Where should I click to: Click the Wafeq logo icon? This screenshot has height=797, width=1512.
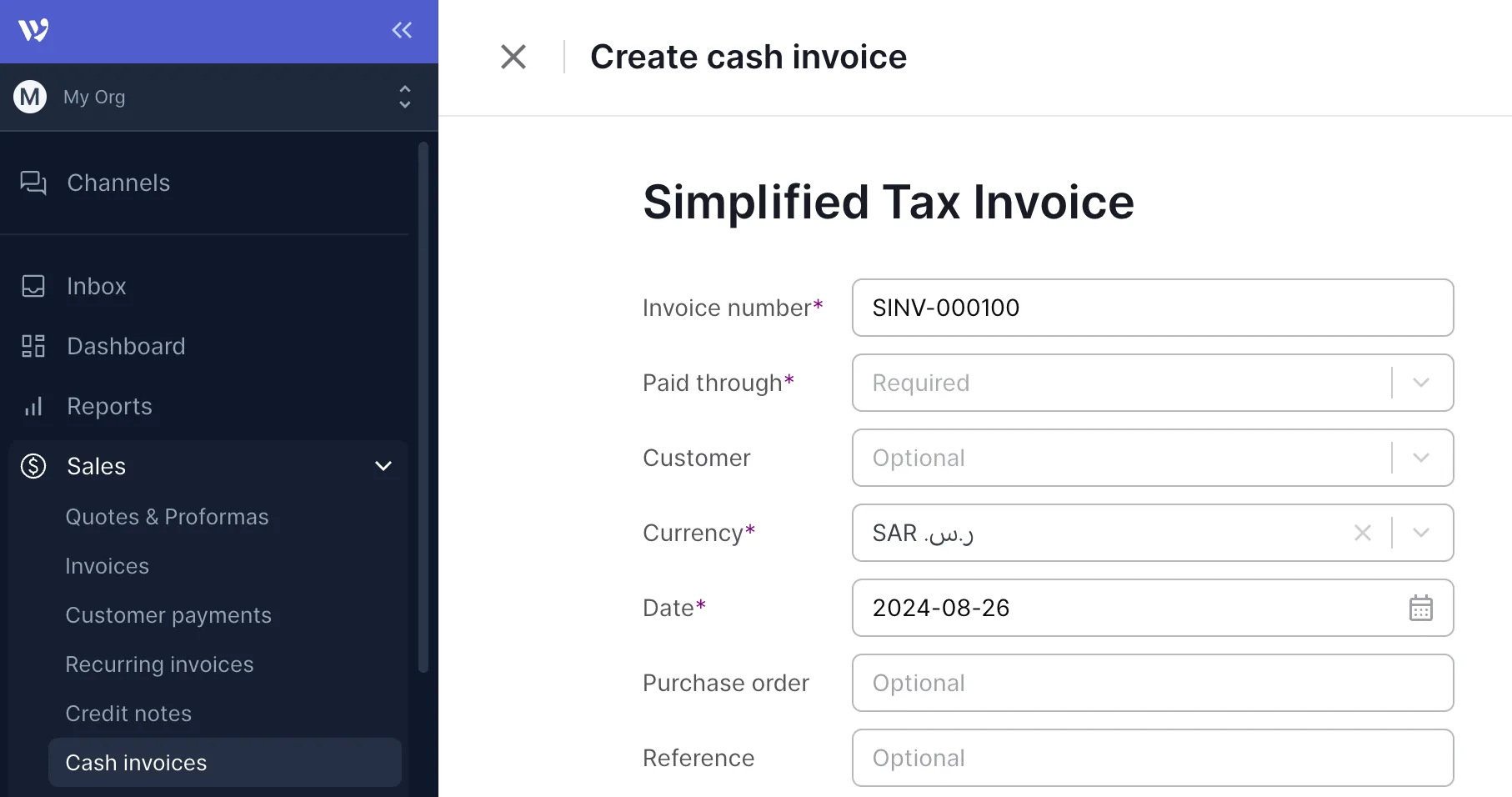tap(33, 30)
